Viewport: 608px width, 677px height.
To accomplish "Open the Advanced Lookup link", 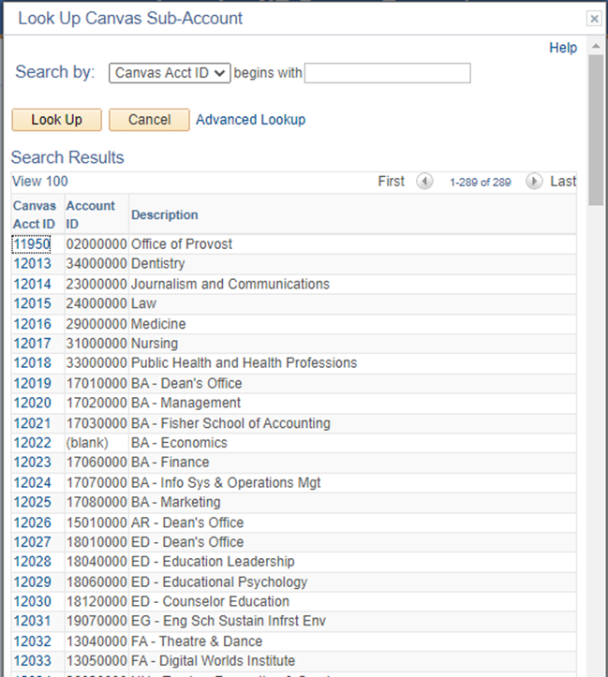I will pos(251,120).
